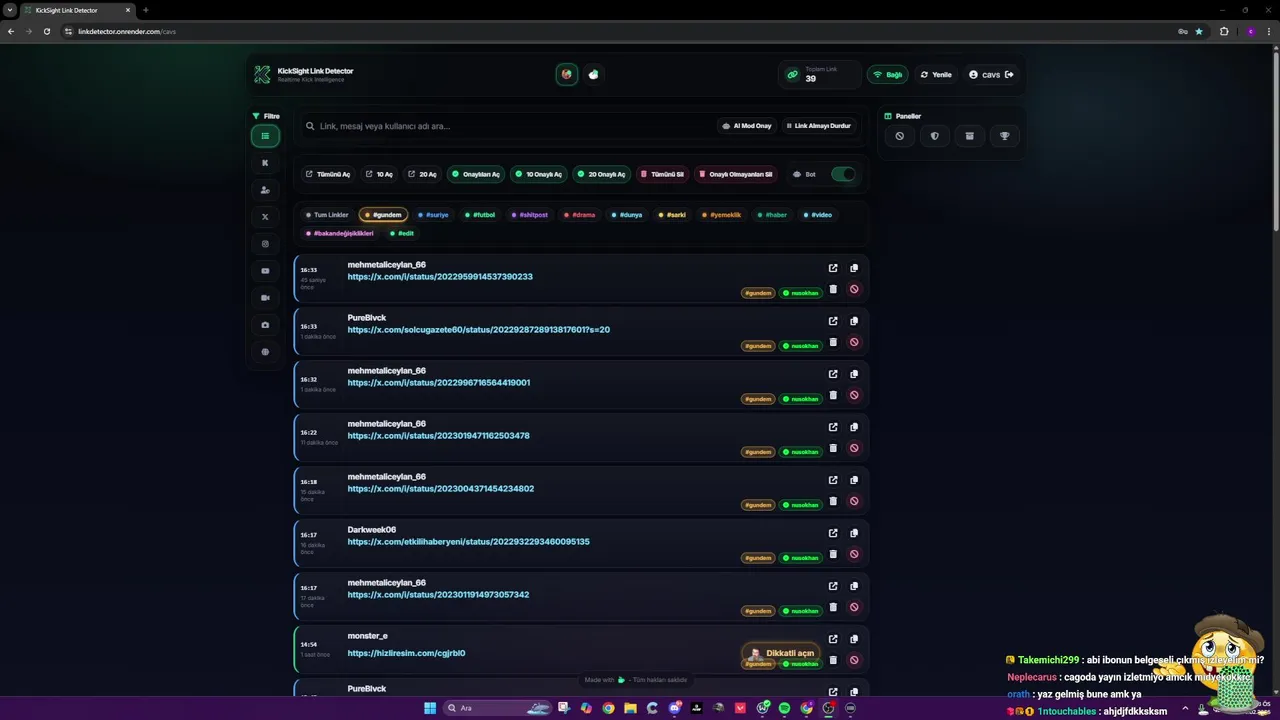Screen dimensions: 1280x720
Task: Open the banned list panel icon
Action: pyautogui.click(x=900, y=136)
